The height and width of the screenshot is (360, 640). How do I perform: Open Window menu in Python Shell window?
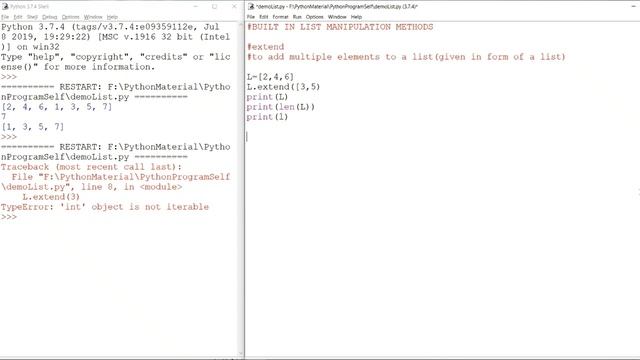93,17
